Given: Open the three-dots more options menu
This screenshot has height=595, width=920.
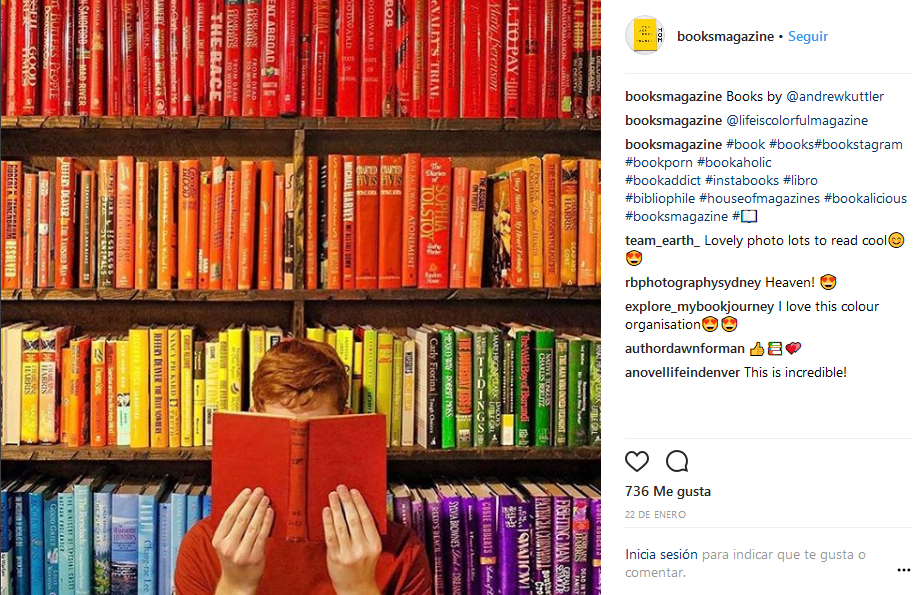Looking at the screenshot, I should [x=904, y=570].
